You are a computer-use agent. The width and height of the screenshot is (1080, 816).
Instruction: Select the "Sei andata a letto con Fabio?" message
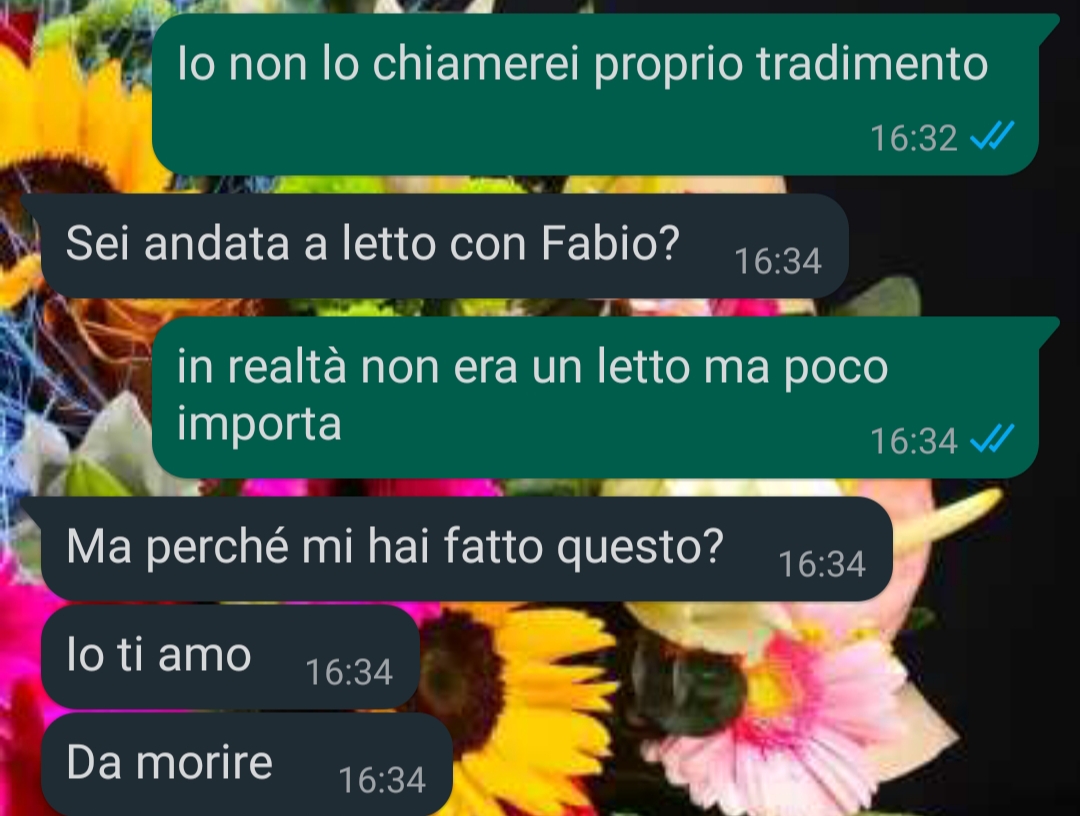pyautogui.click(x=445, y=246)
